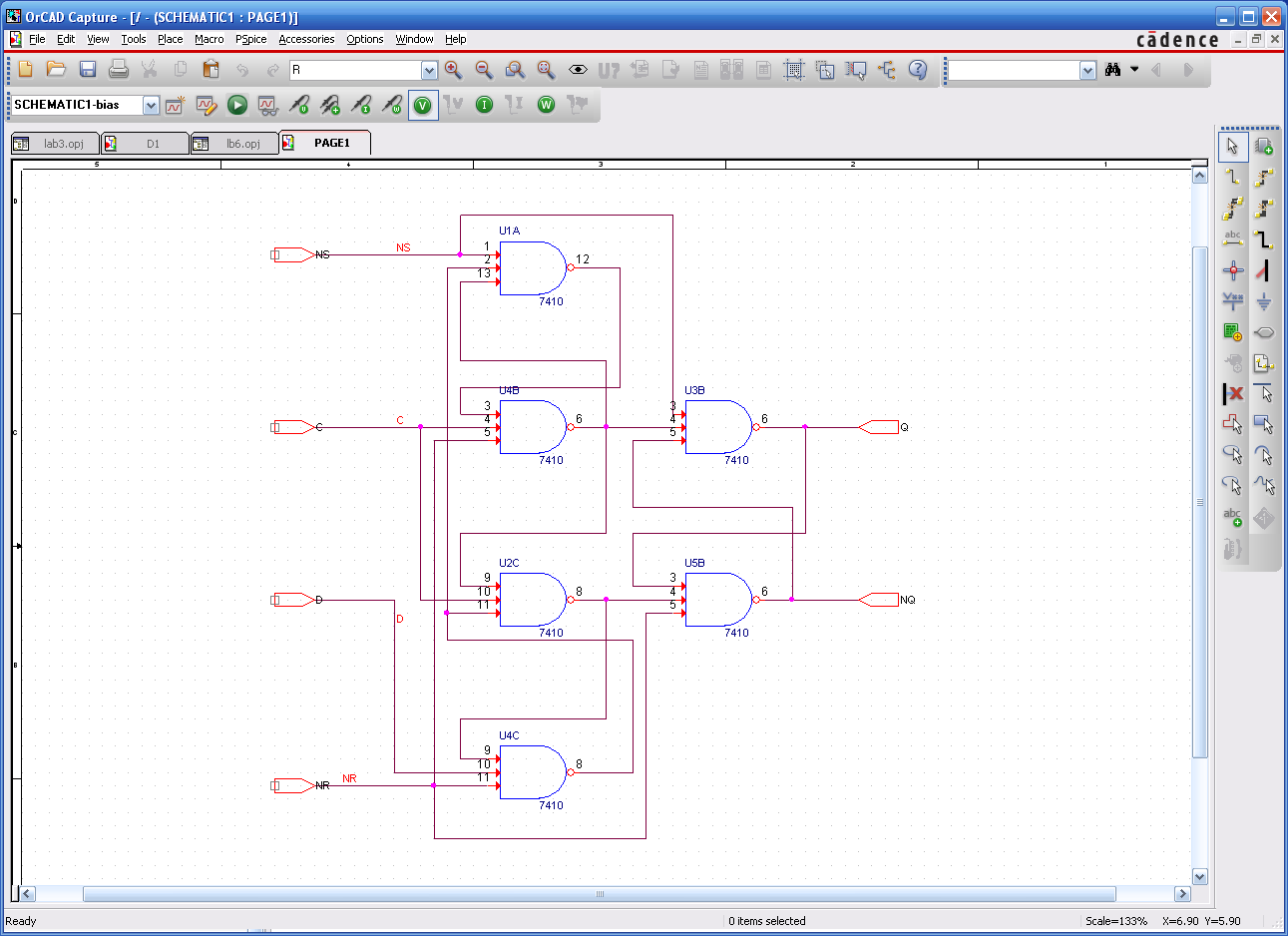
Task: Open help with the question mark icon
Action: coord(918,69)
